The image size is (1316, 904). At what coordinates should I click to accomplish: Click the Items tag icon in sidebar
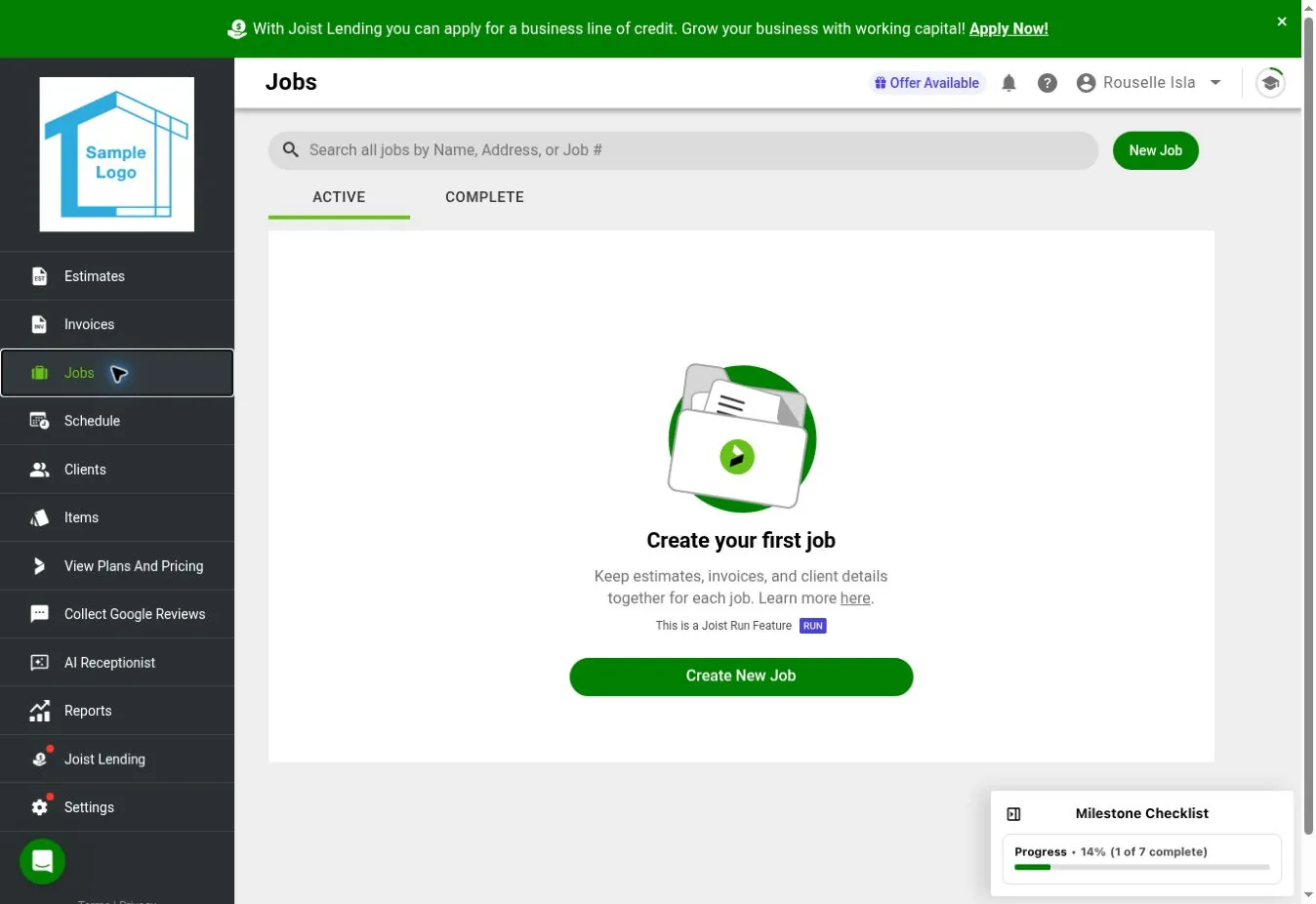click(39, 517)
